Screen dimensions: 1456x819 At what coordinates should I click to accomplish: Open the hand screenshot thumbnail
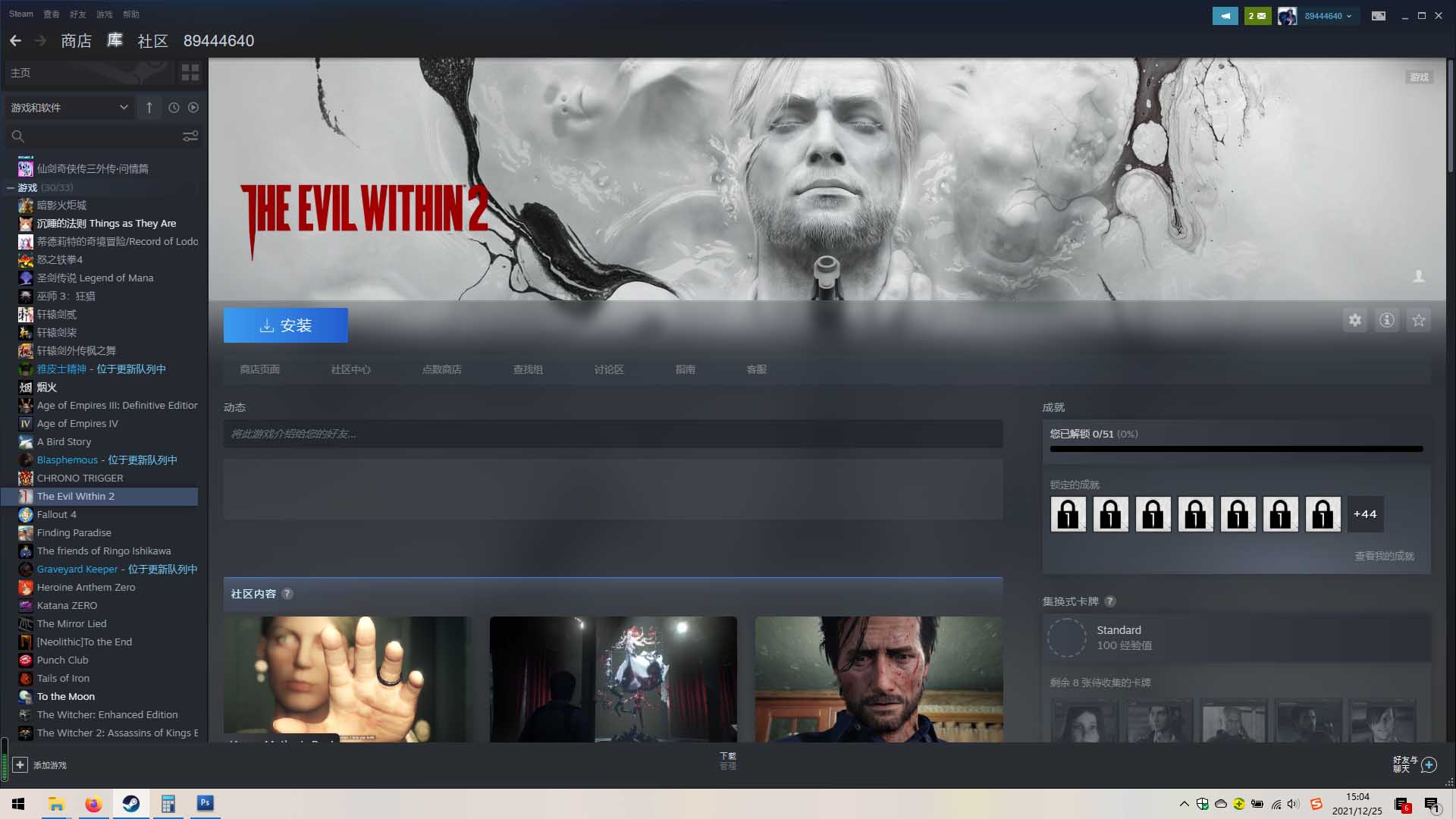pyautogui.click(x=347, y=679)
